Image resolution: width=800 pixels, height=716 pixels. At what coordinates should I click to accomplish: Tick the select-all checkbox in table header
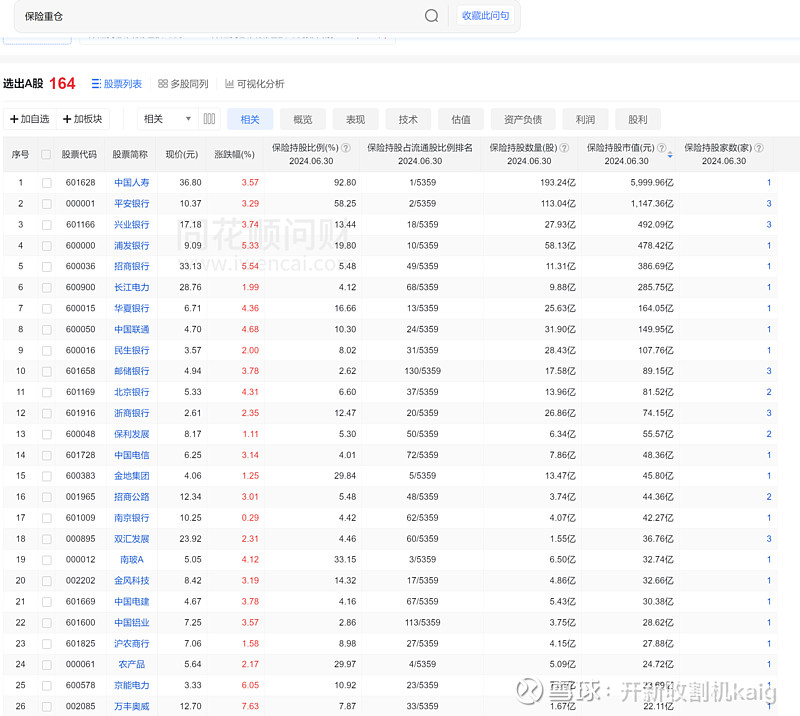[x=46, y=154]
